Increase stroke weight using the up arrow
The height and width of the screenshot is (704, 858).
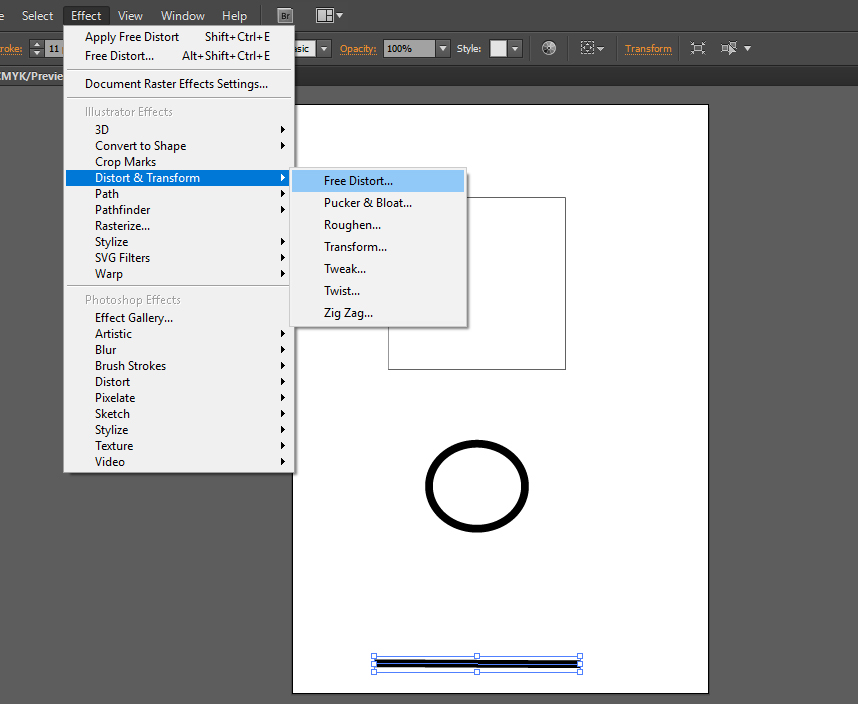pos(36,42)
